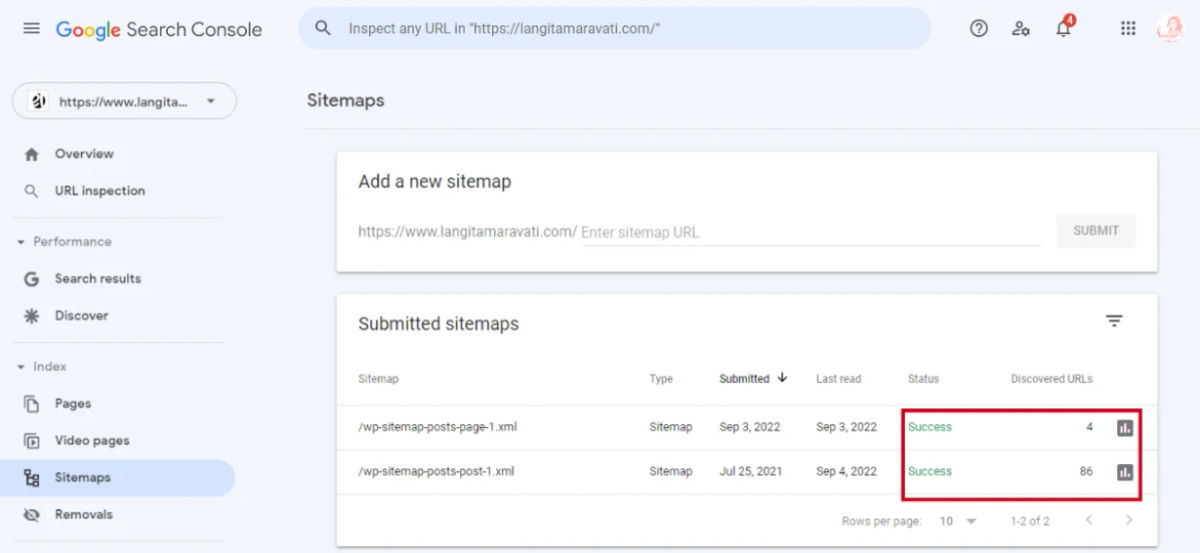Select Sitemaps in sidebar
Screen dimensions: 1200x553
pyautogui.click(x=118, y=478)
